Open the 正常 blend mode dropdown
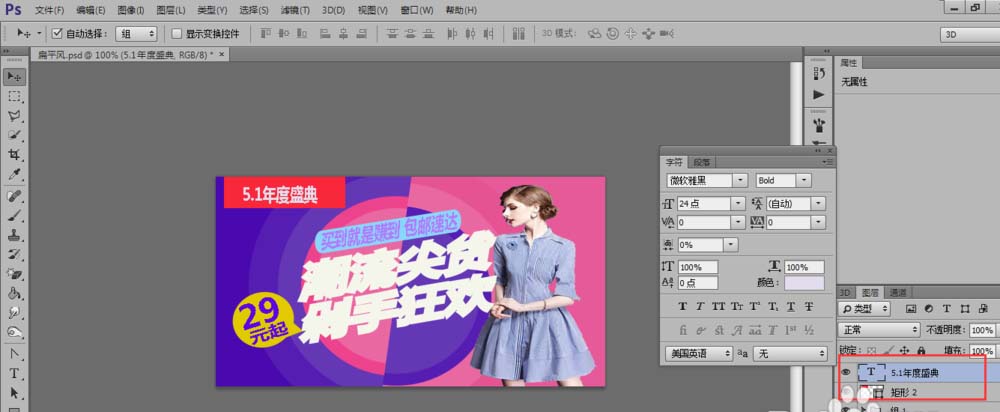Image resolution: width=1000 pixels, height=412 pixels. [x=879, y=330]
